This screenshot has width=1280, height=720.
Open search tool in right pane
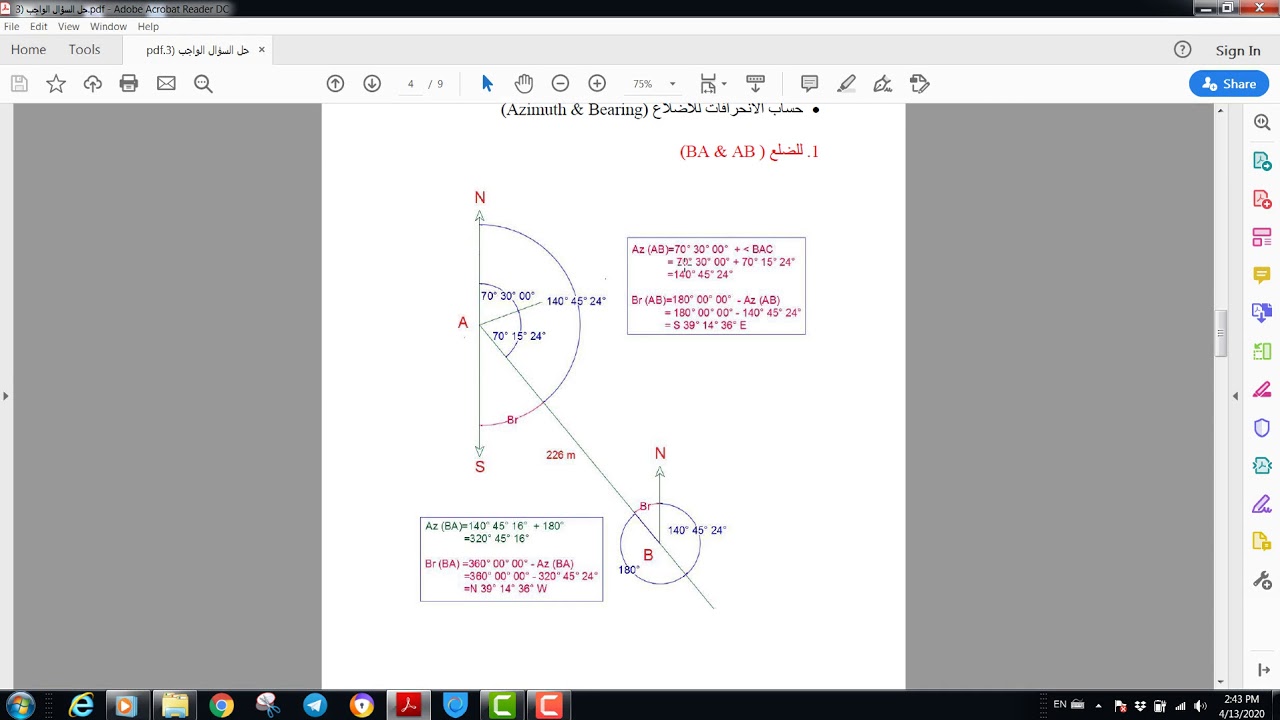[x=1261, y=122]
